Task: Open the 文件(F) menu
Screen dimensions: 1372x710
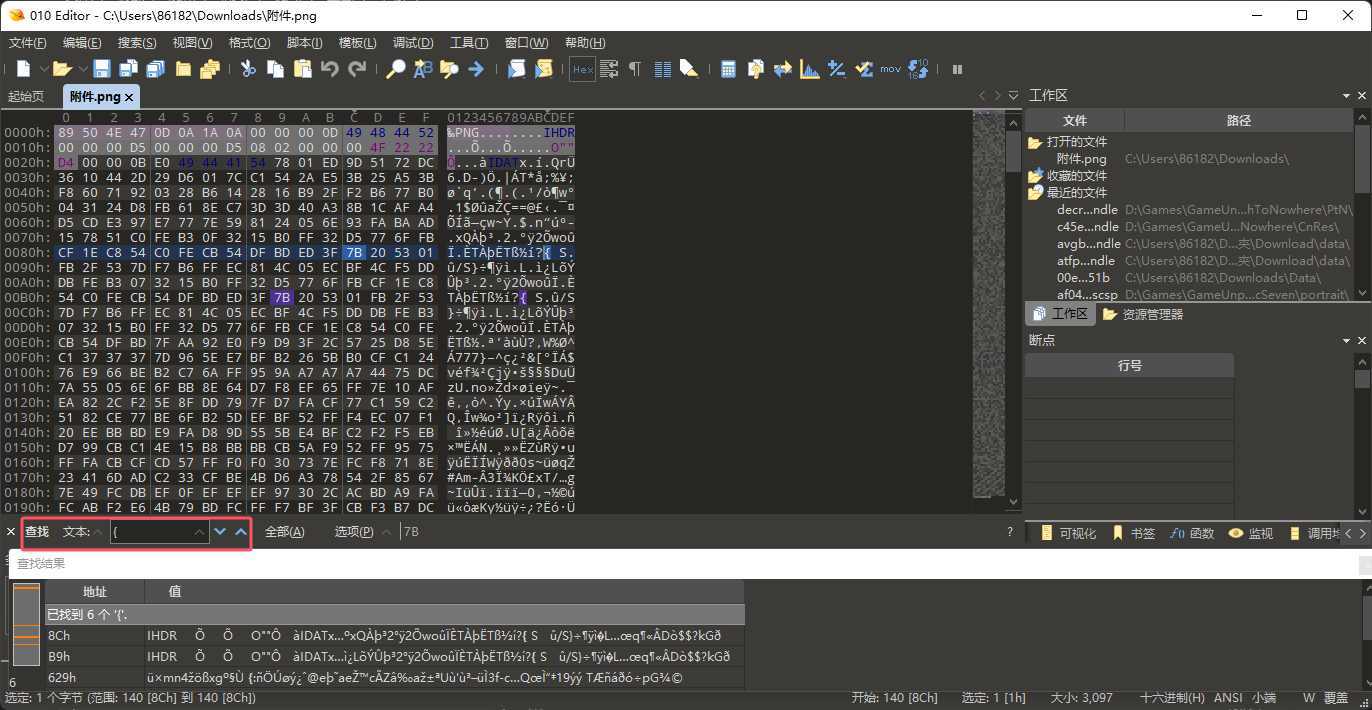Action: click(28, 43)
